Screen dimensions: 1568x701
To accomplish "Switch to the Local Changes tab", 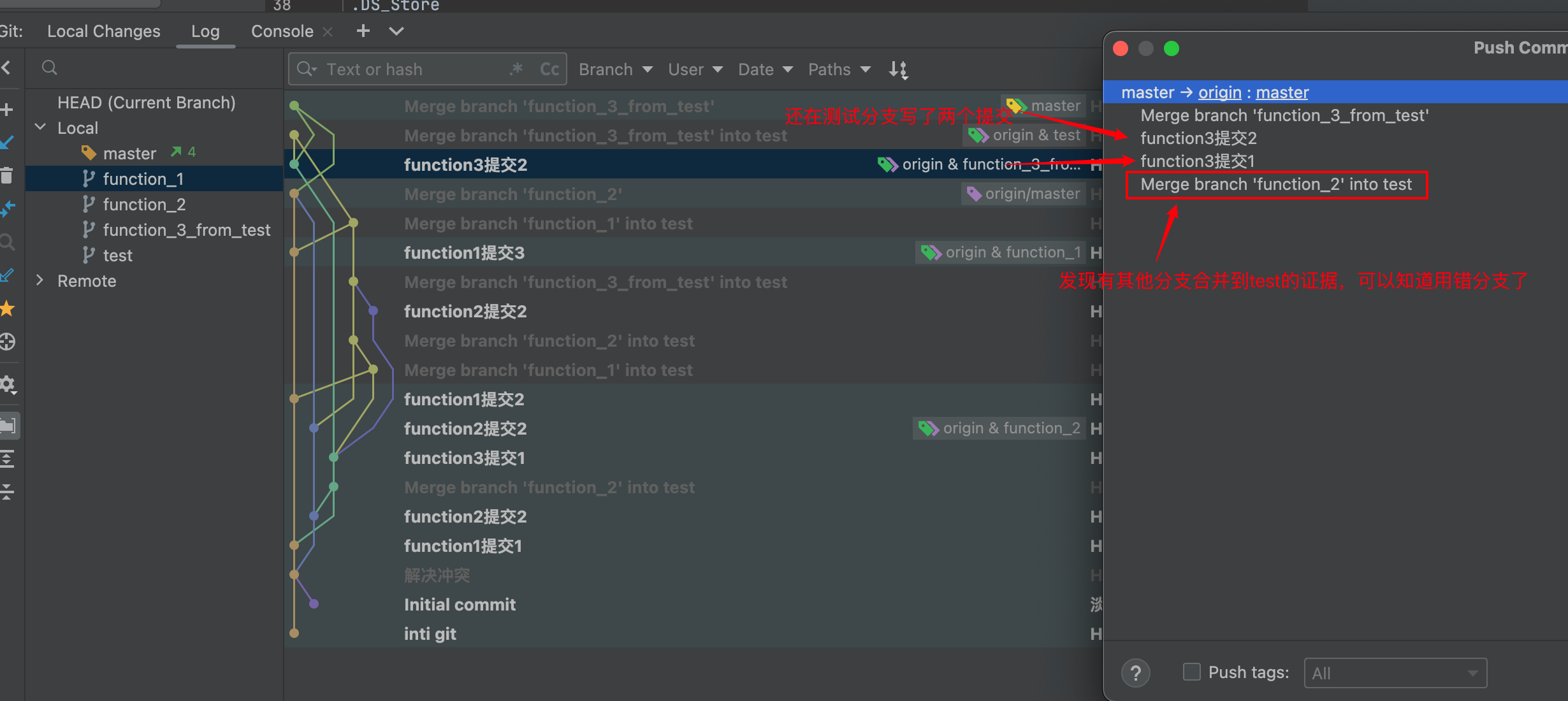I will tap(104, 31).
